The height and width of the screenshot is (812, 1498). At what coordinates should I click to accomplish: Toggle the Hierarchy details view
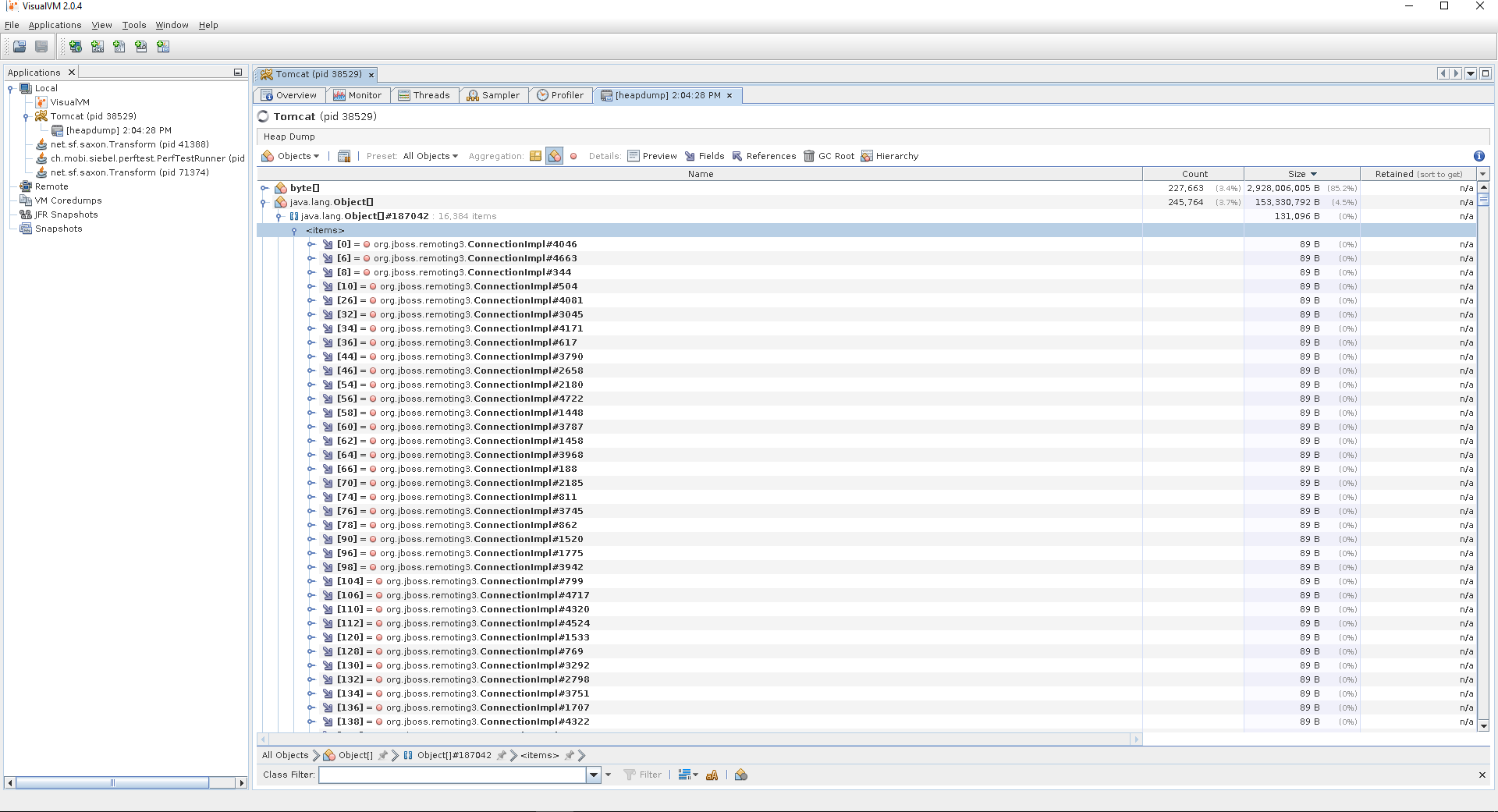pos(889,156)
